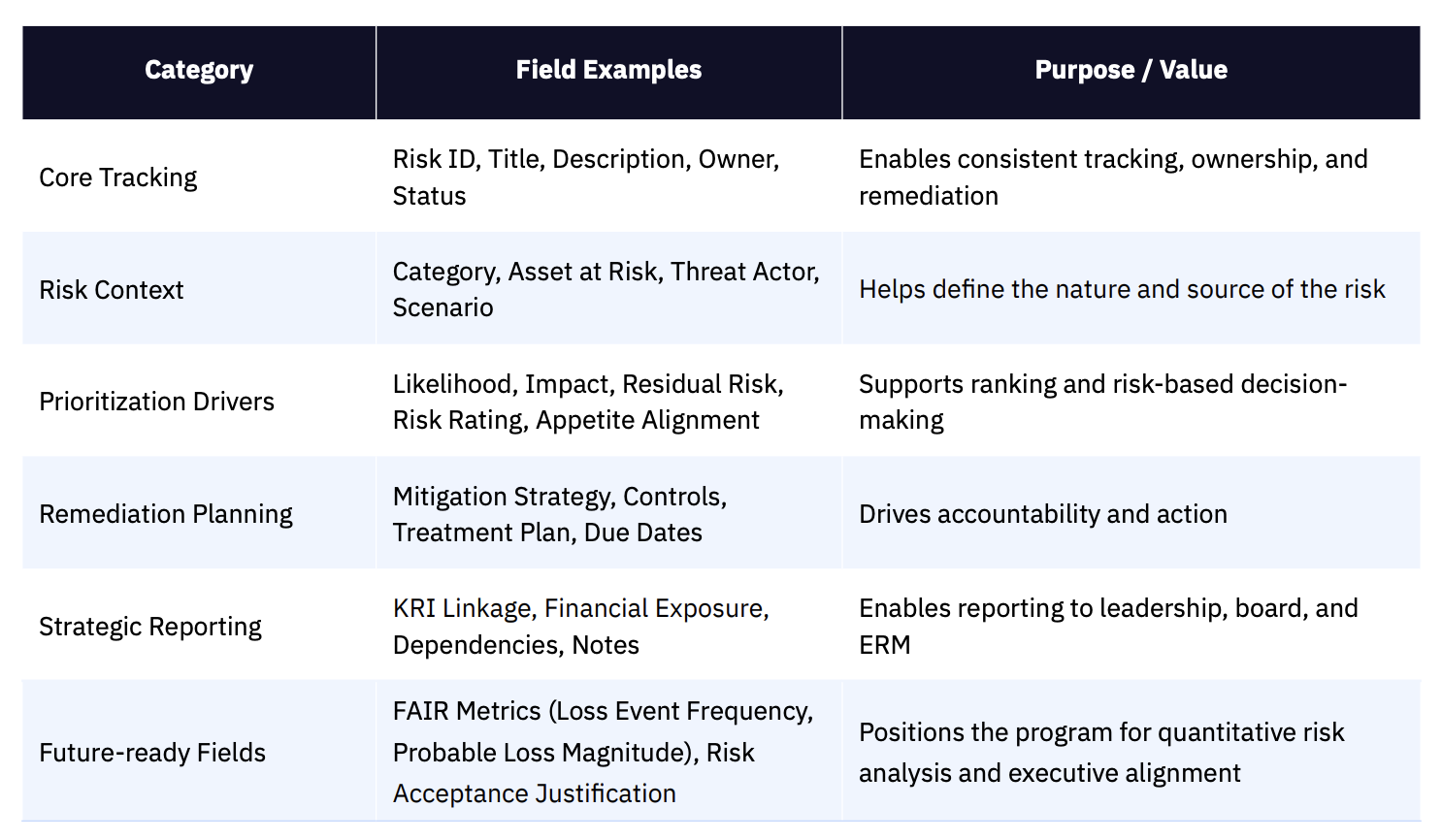Select the 'Positions the program' purpose cell

(1101, 753)
